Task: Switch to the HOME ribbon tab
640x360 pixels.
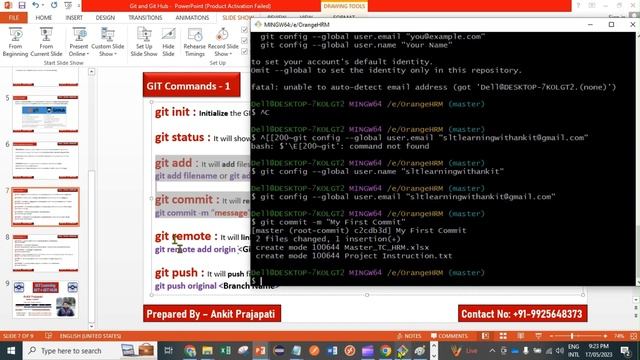Action: pyautogui.click(x=44, y=18)
